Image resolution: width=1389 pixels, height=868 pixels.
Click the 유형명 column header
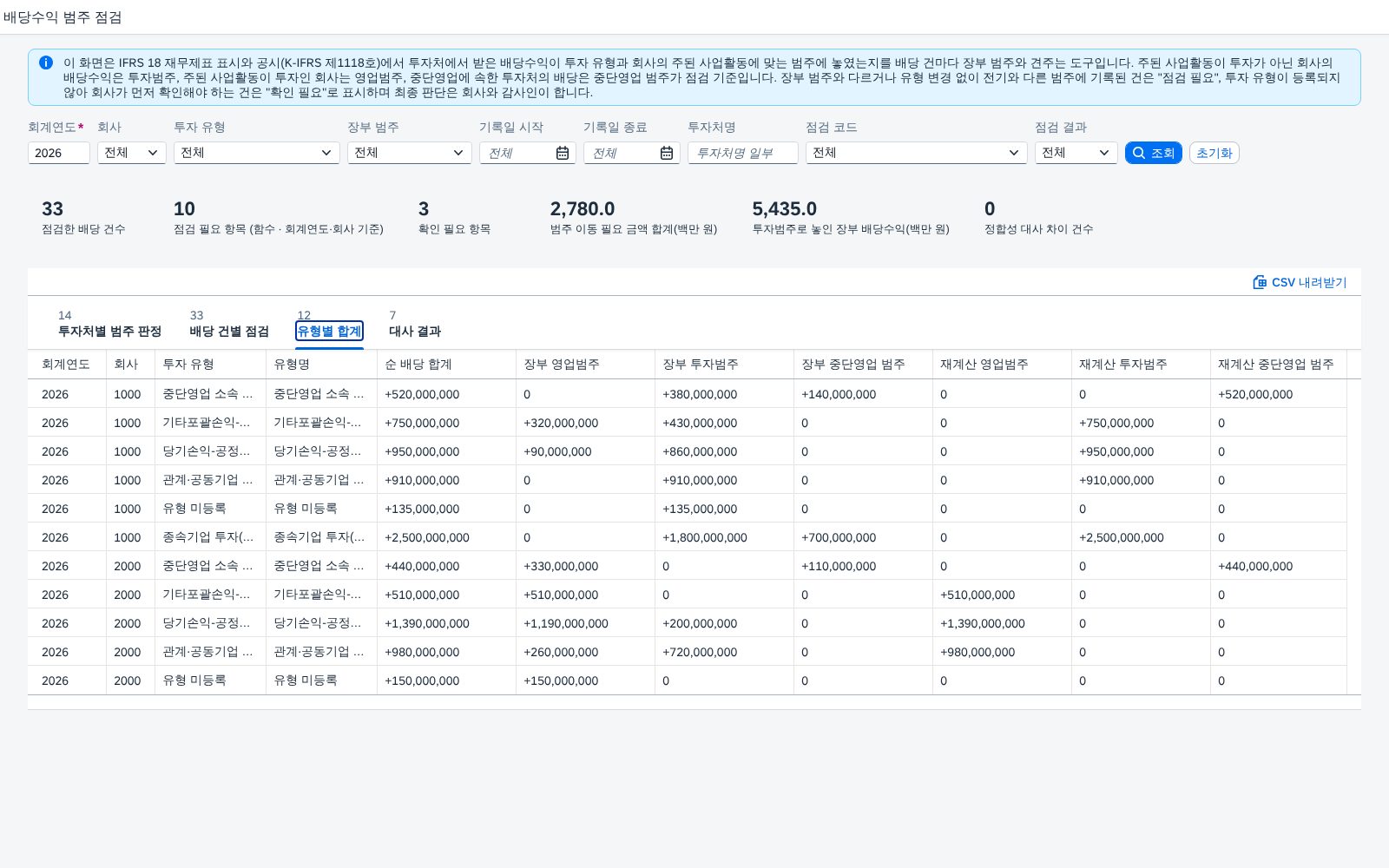pyautogui.click(x=321, y=365)
